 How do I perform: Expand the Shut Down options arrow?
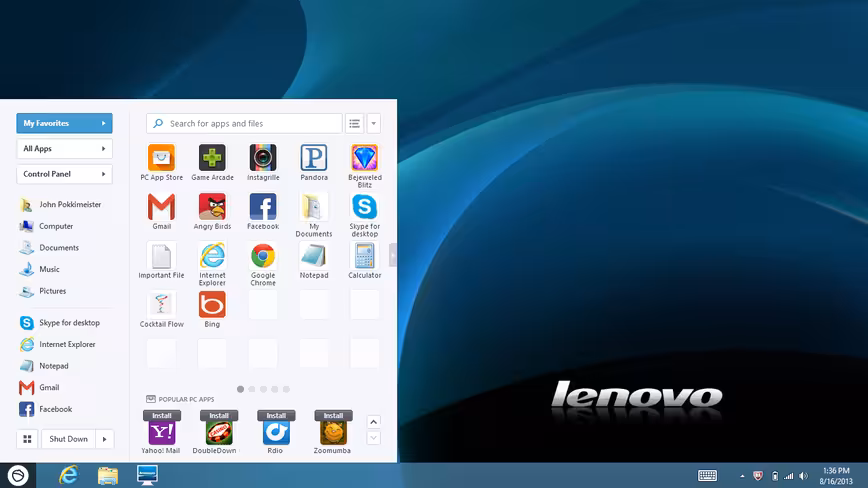coord(105,439)
